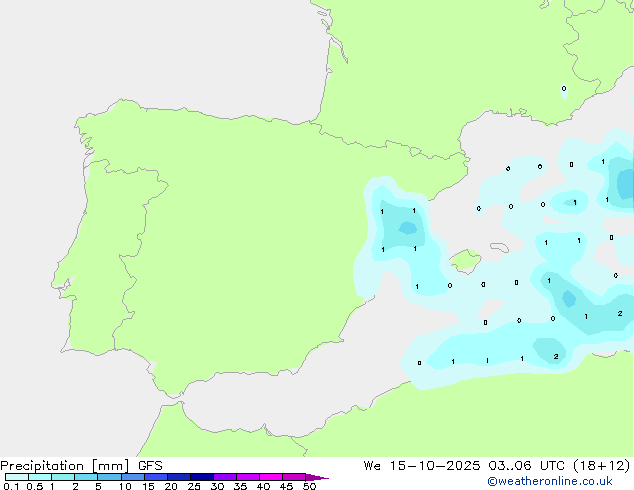The width and height of the screenshot is (634, 490).
Task: Click the '(18+12)' forecast run text
Action: click(x=602, y=466)
